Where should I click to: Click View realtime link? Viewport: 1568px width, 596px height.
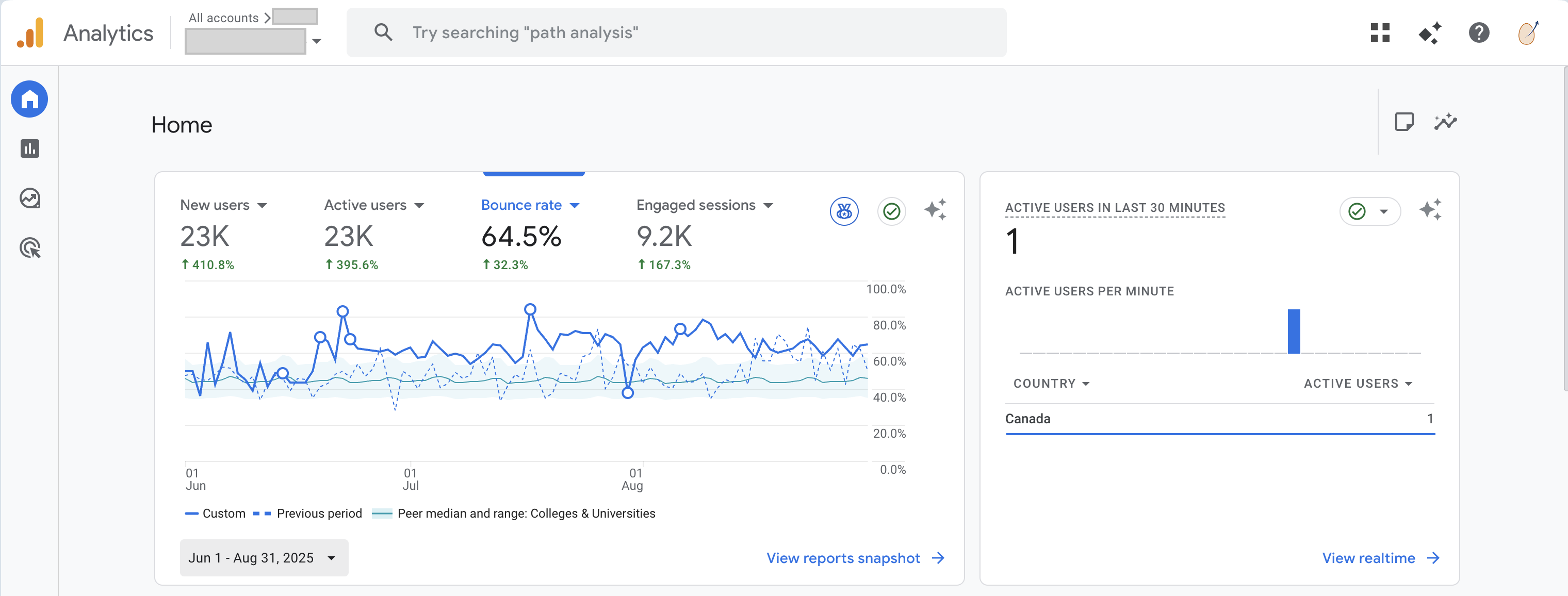click(x=1369, y=558)
